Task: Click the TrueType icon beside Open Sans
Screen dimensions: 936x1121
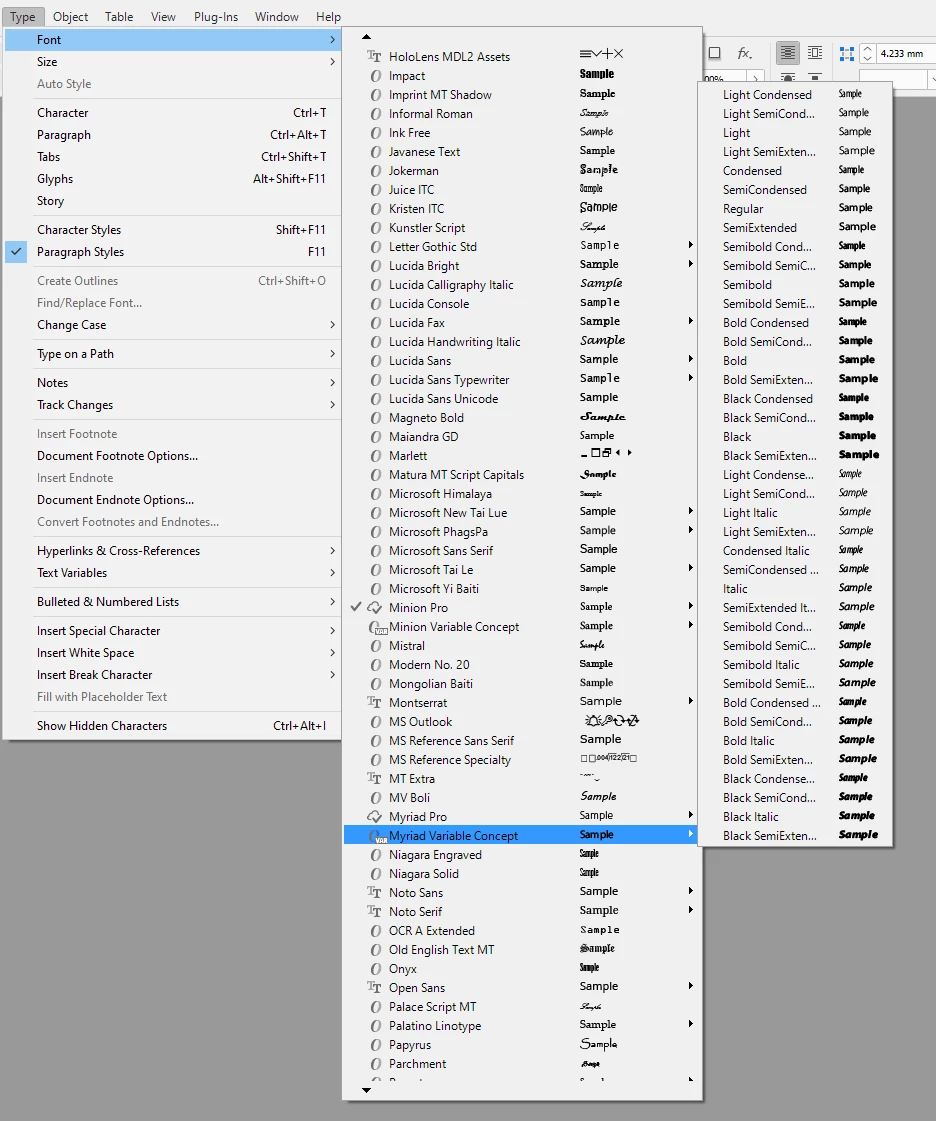Action: (374, 987)
